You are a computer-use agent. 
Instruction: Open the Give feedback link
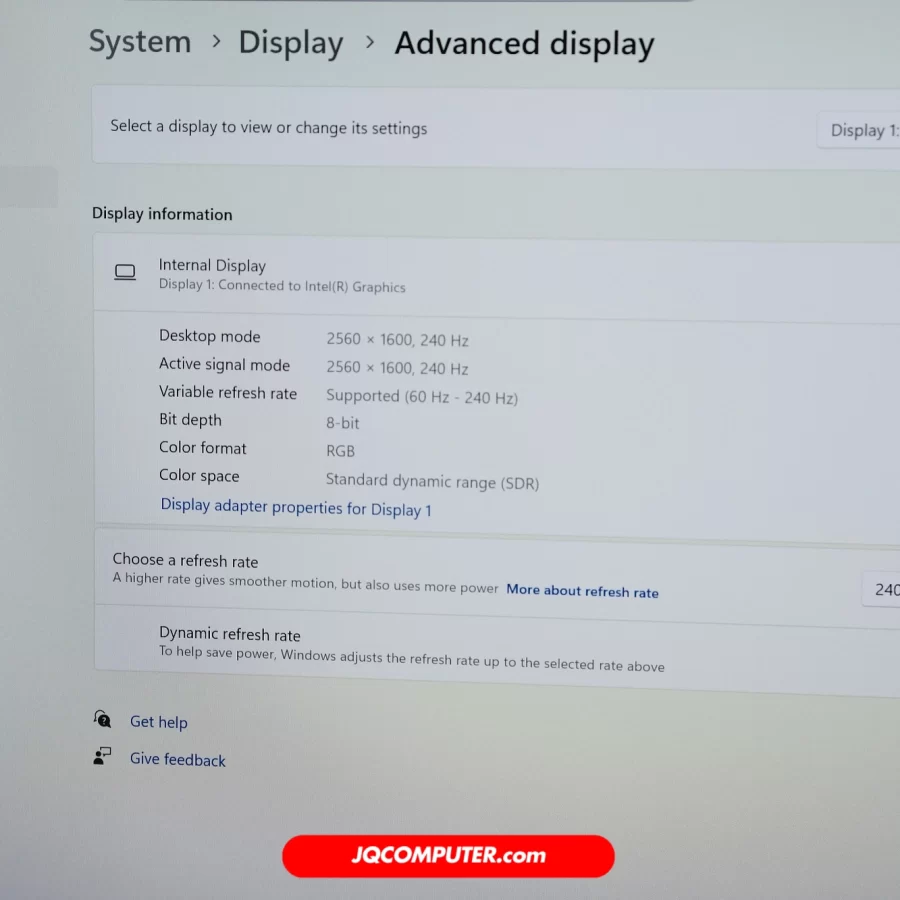click(x=178, y=760)
